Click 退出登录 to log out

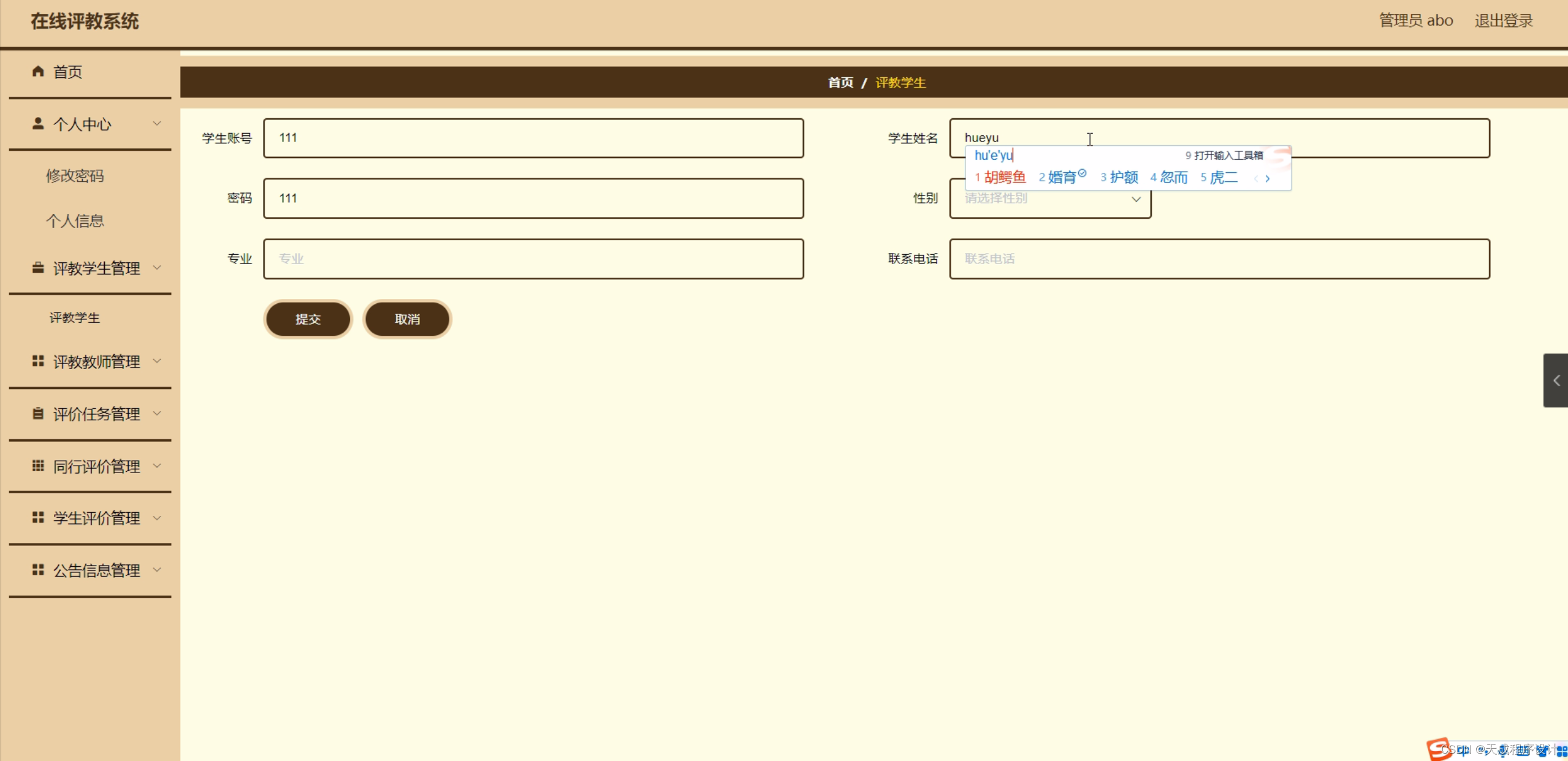coord(1502,20)
